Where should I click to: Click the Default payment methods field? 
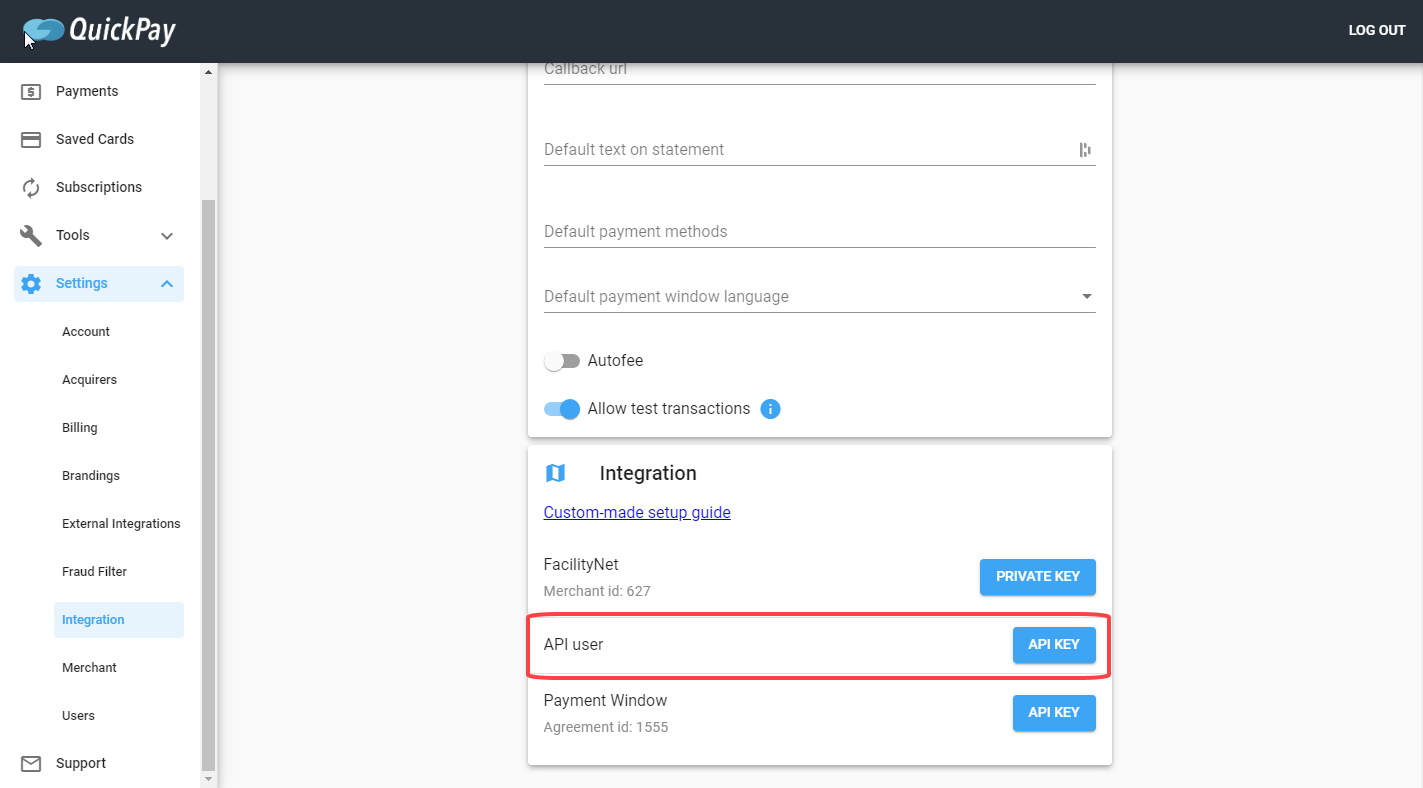click(820, 231)
